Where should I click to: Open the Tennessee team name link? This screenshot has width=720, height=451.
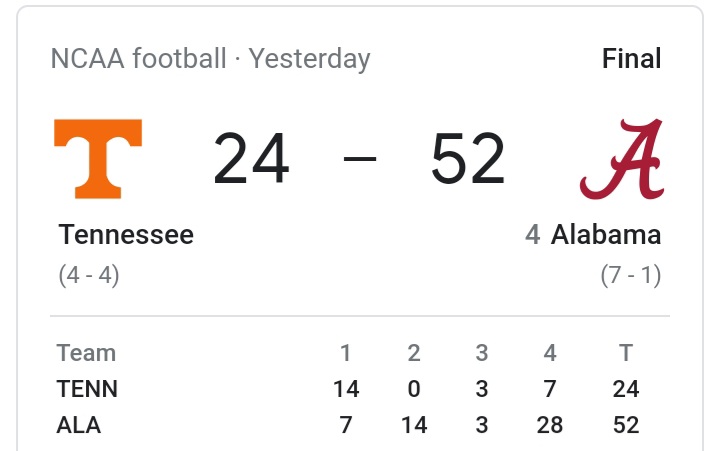(x=126, y=235)
